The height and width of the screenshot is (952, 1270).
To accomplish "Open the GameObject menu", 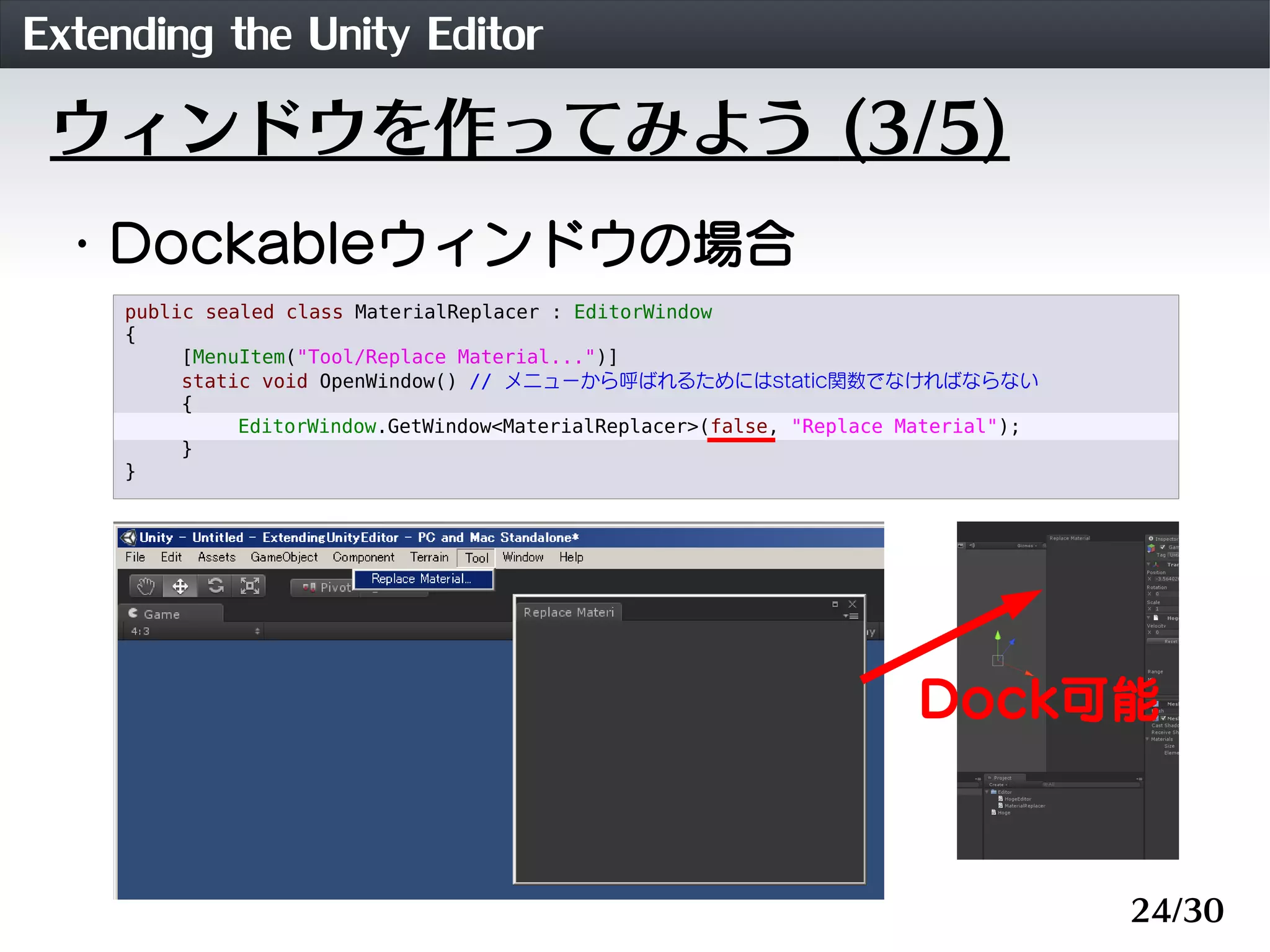I will [x=284, y=557].
